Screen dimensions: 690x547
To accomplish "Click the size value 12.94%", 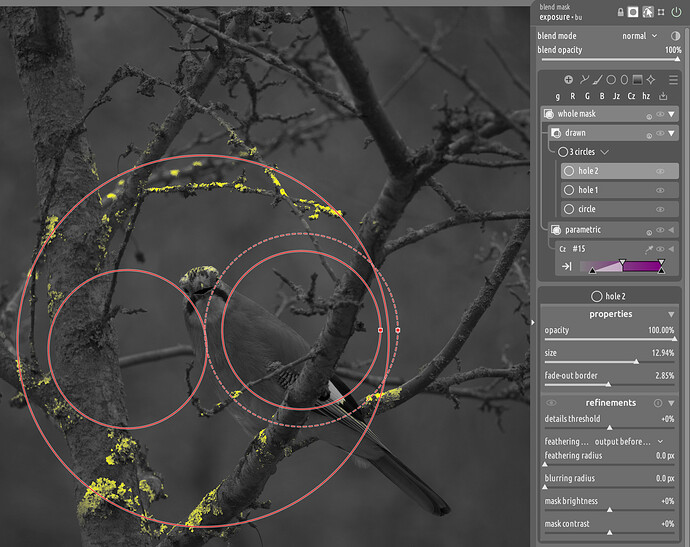I will click(663, 353).
